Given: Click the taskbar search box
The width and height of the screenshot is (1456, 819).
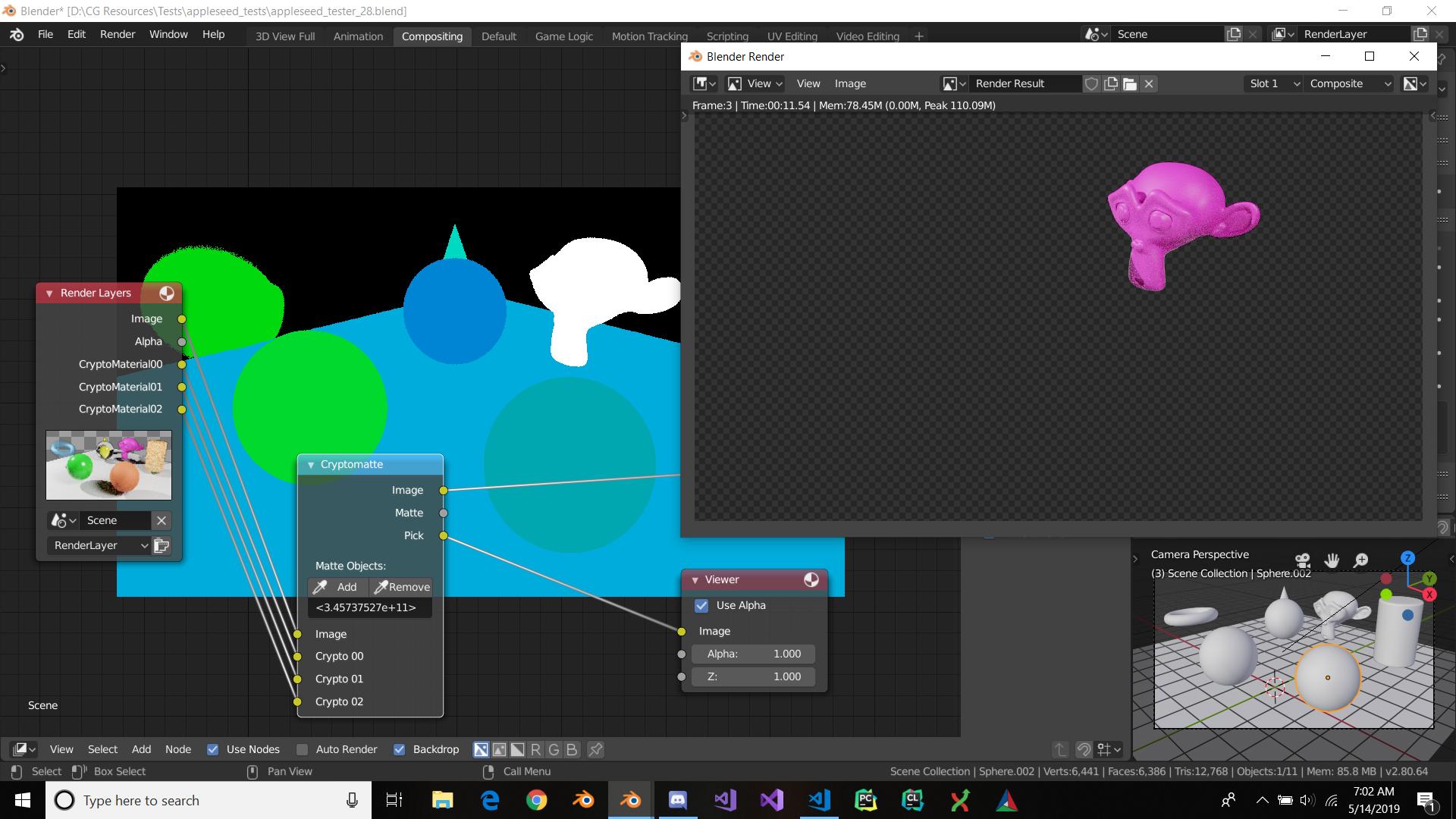Looking at the screenshot, I should pos(209,801).
